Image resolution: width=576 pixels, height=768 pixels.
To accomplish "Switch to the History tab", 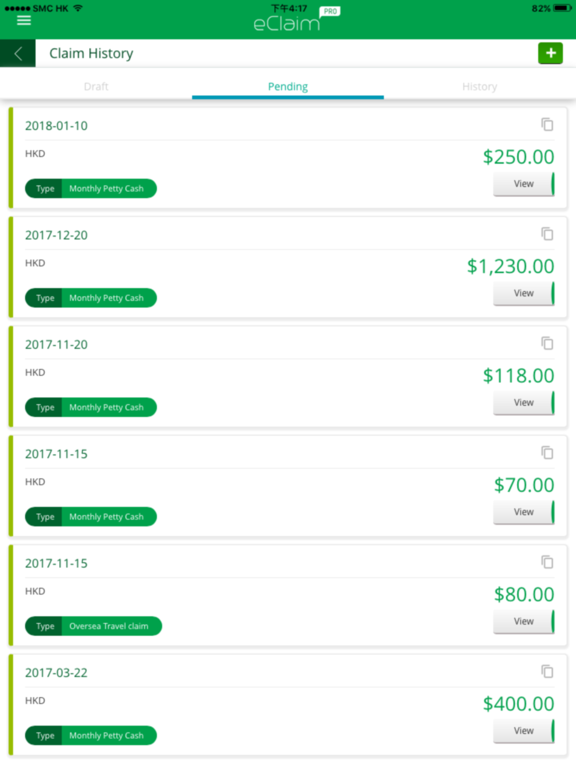I will (x=480, y=87).
